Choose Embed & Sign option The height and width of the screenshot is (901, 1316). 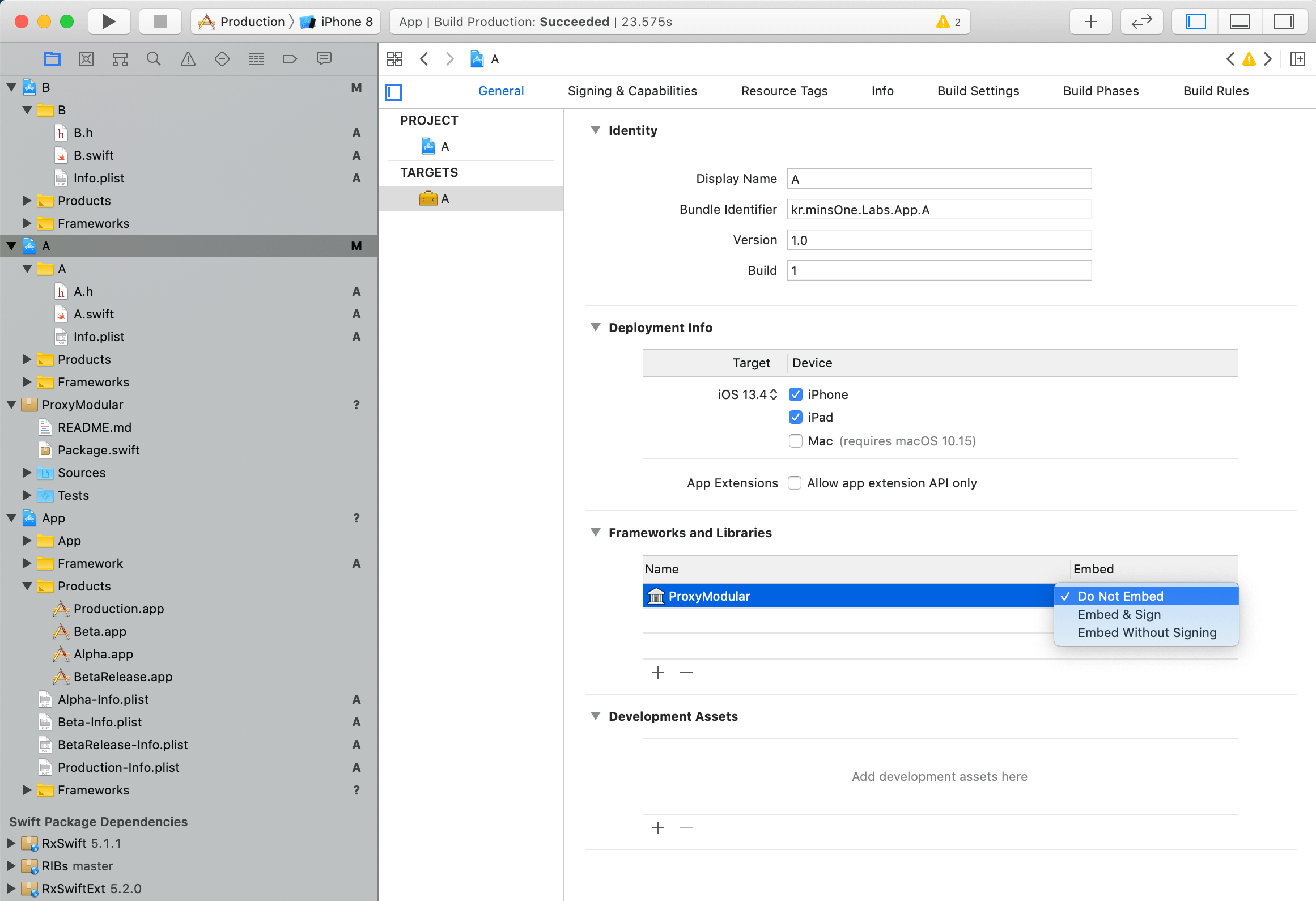1146,614
